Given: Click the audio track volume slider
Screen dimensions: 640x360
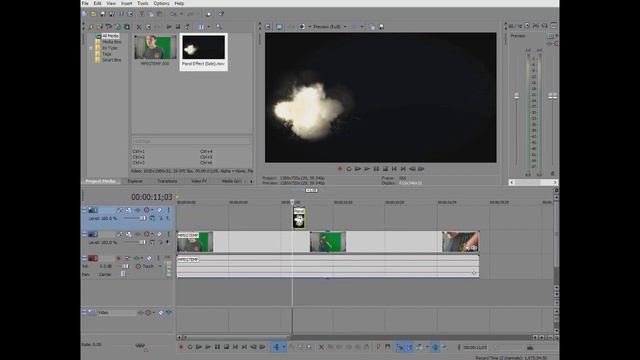Looking at the screenshot, I should 125,266.
